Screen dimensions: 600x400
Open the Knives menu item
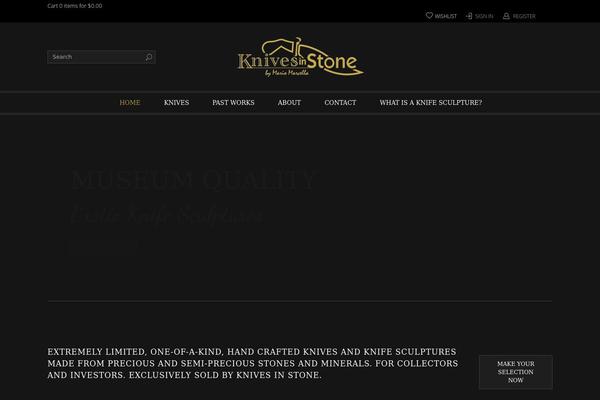[x=176, y=103]
